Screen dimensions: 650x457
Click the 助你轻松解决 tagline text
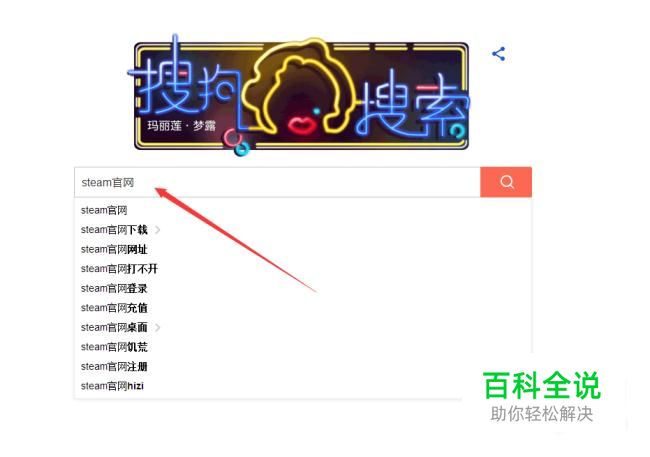pyautogui.click(x=541, y=414)
